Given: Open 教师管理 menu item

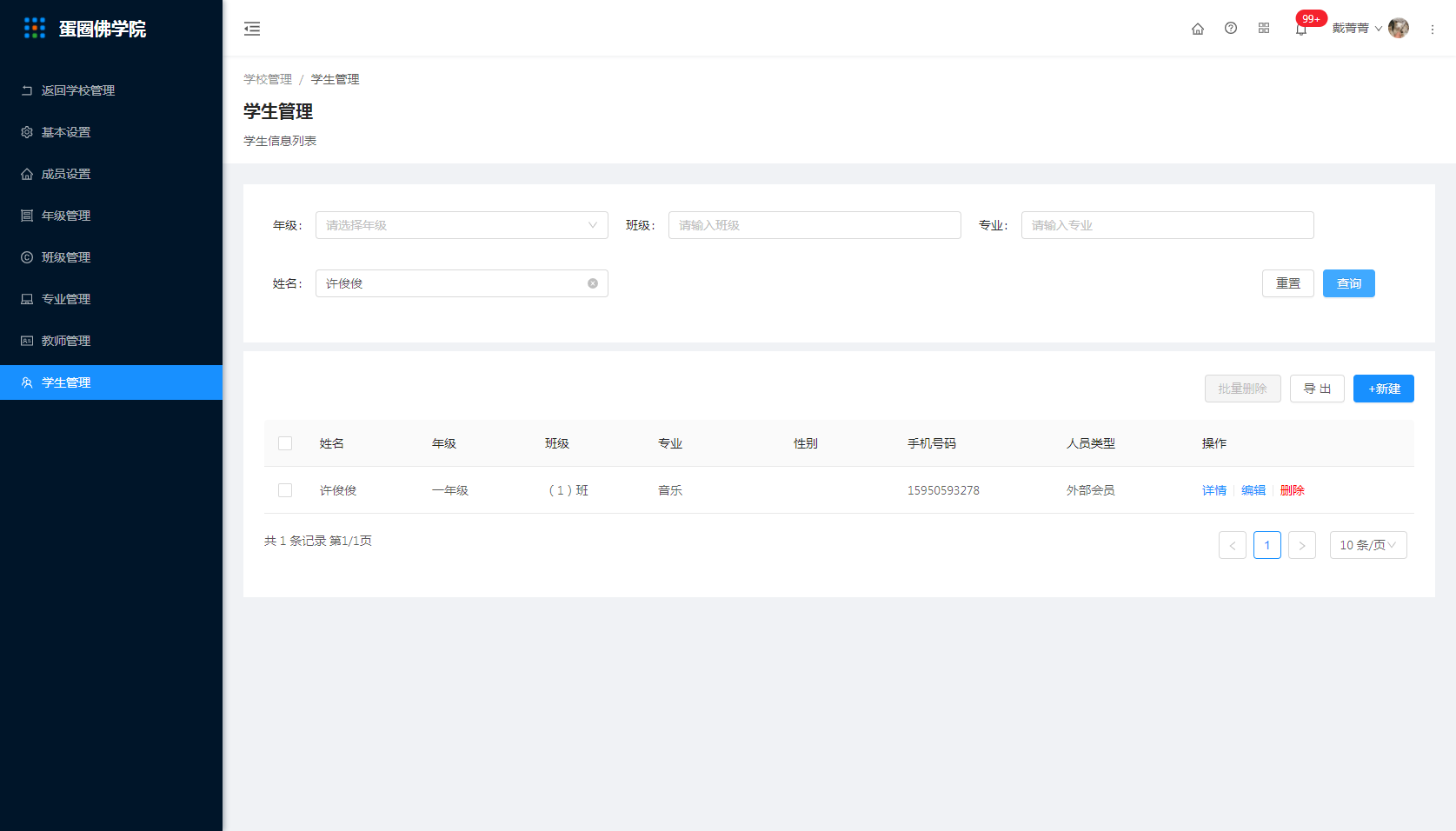Looking at the screenshot, I should click(x=111, y=341).
